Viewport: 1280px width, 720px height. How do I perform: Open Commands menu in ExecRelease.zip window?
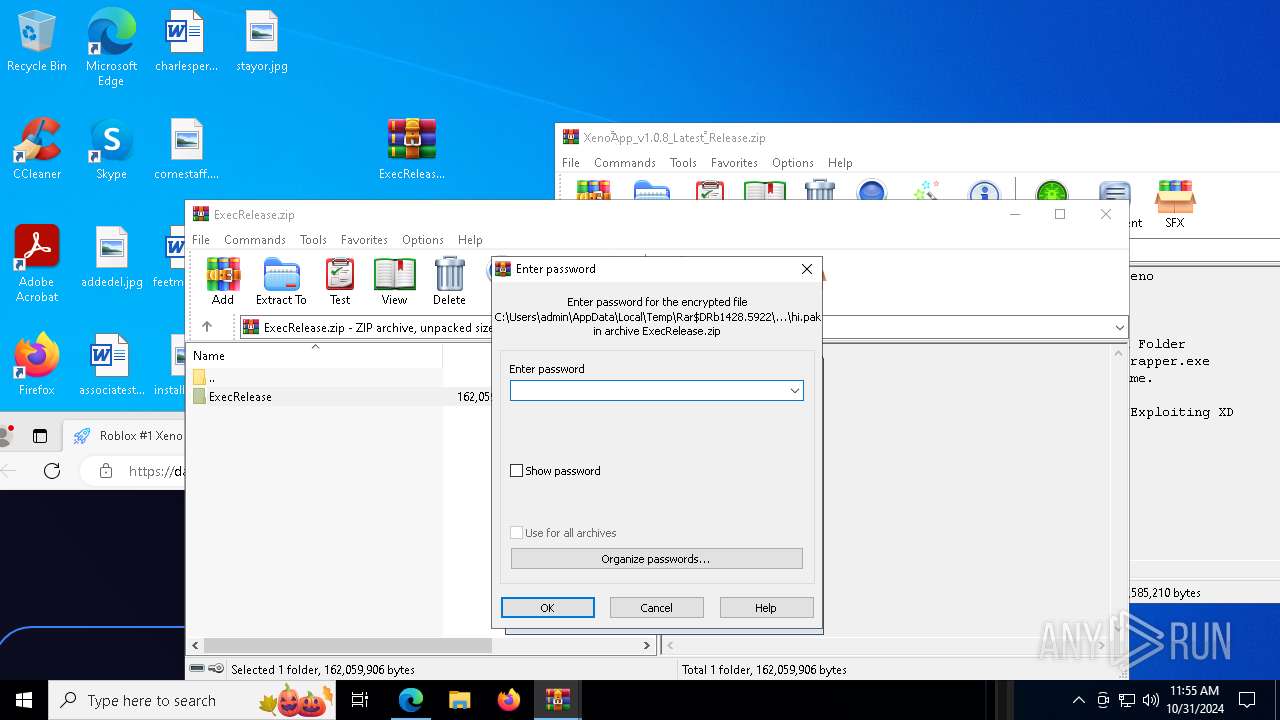255,240
